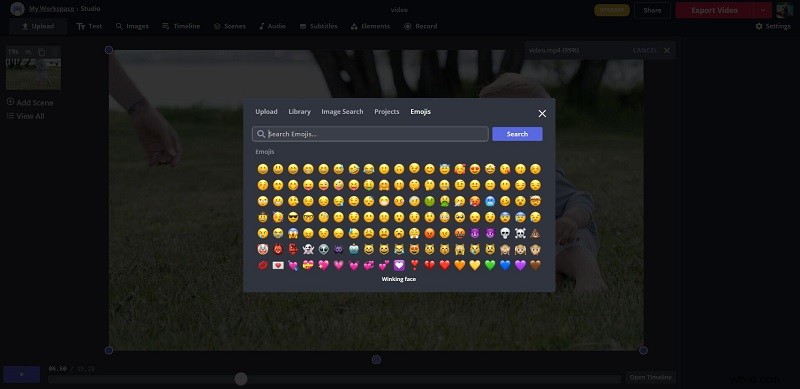Image resolution: width=800 pixels, height=389 pixels.
Task: Select the exploding head emoji
Action: click(x=535, y=201)
